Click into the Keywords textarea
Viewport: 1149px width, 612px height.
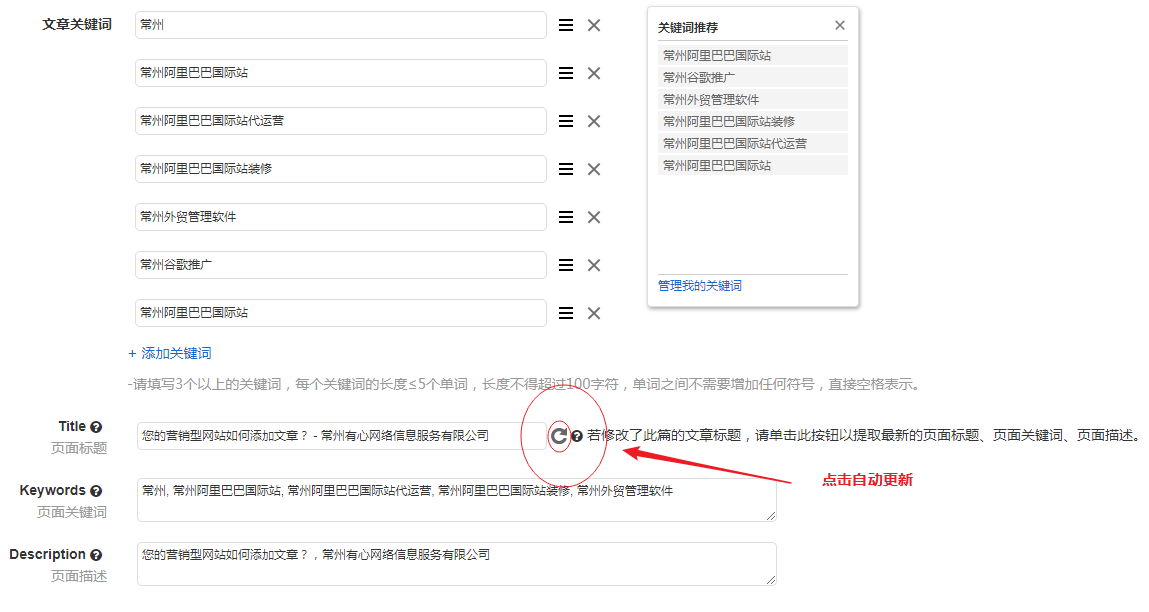456,499
